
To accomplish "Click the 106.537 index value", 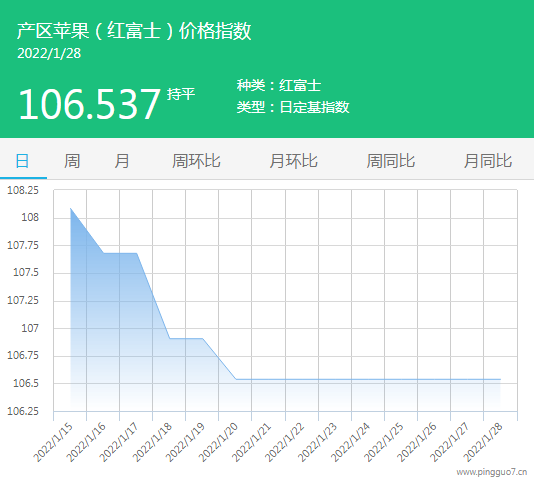I will click(89, 104).
